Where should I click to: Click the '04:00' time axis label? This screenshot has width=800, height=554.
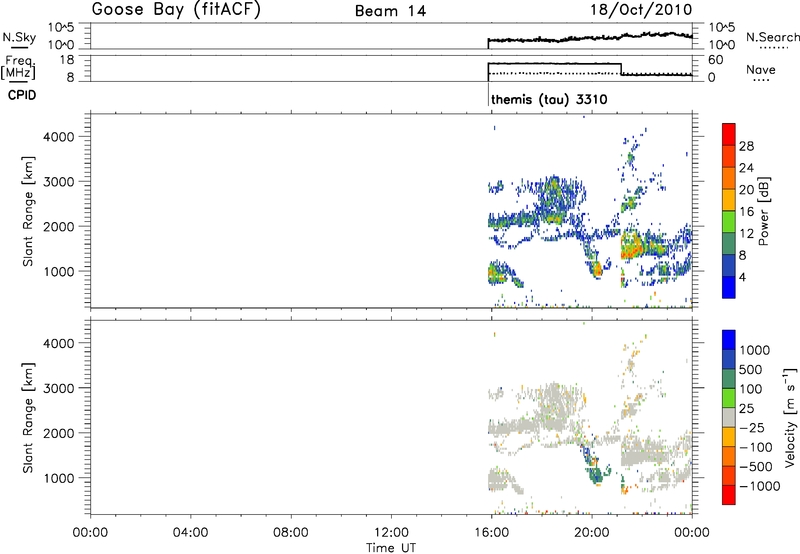click(191, 533)
